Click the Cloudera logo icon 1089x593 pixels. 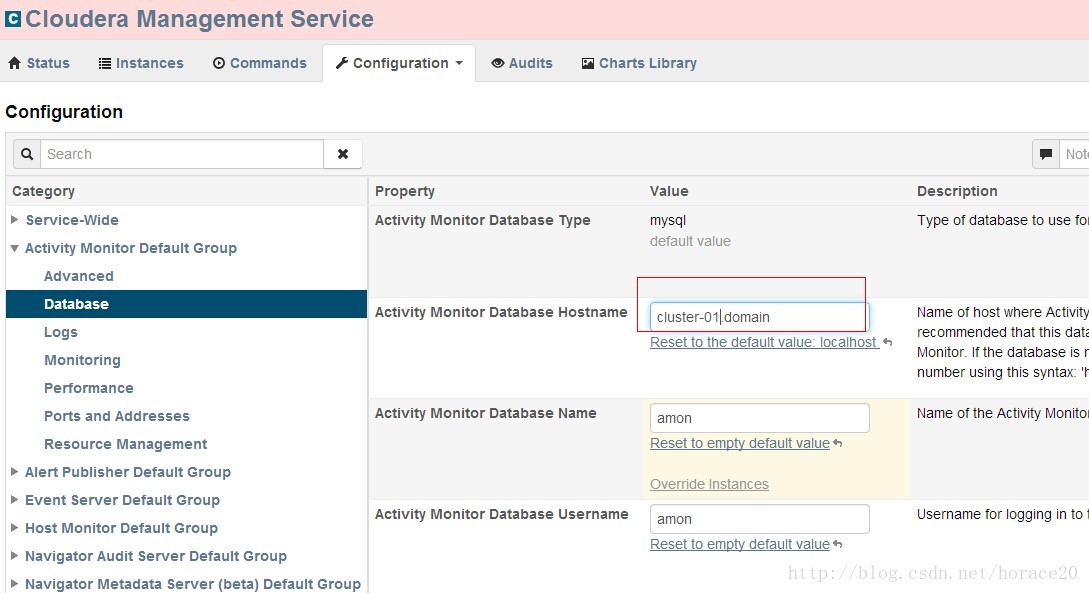[x=13, y=18]
